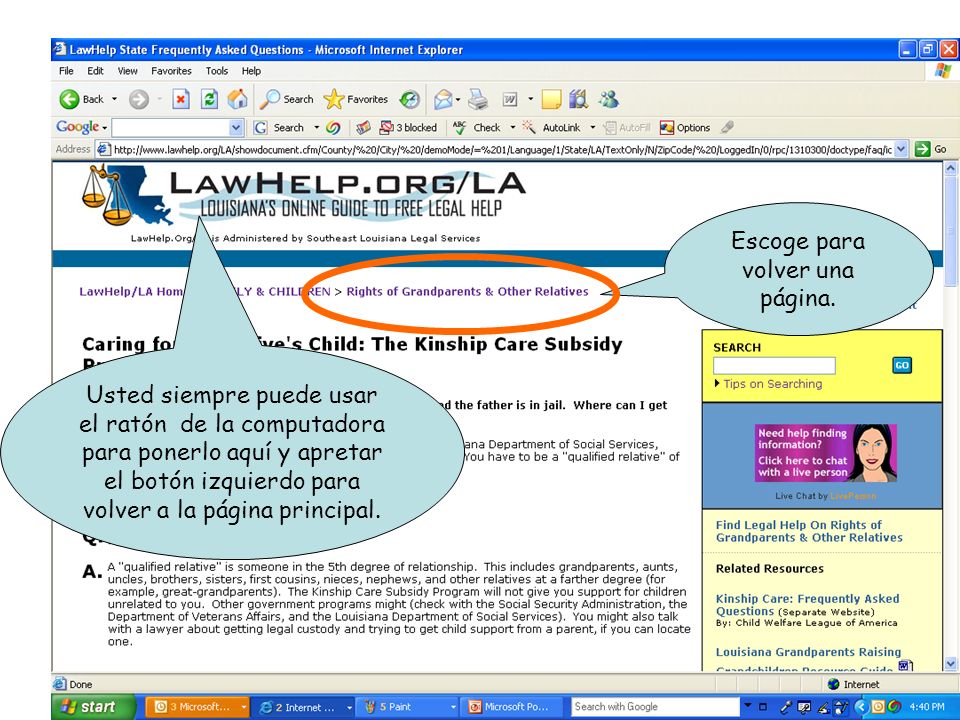Open the Edit menu
Image resolution: width=960 pixels, height=720 pixels.
tap(96, 71)
